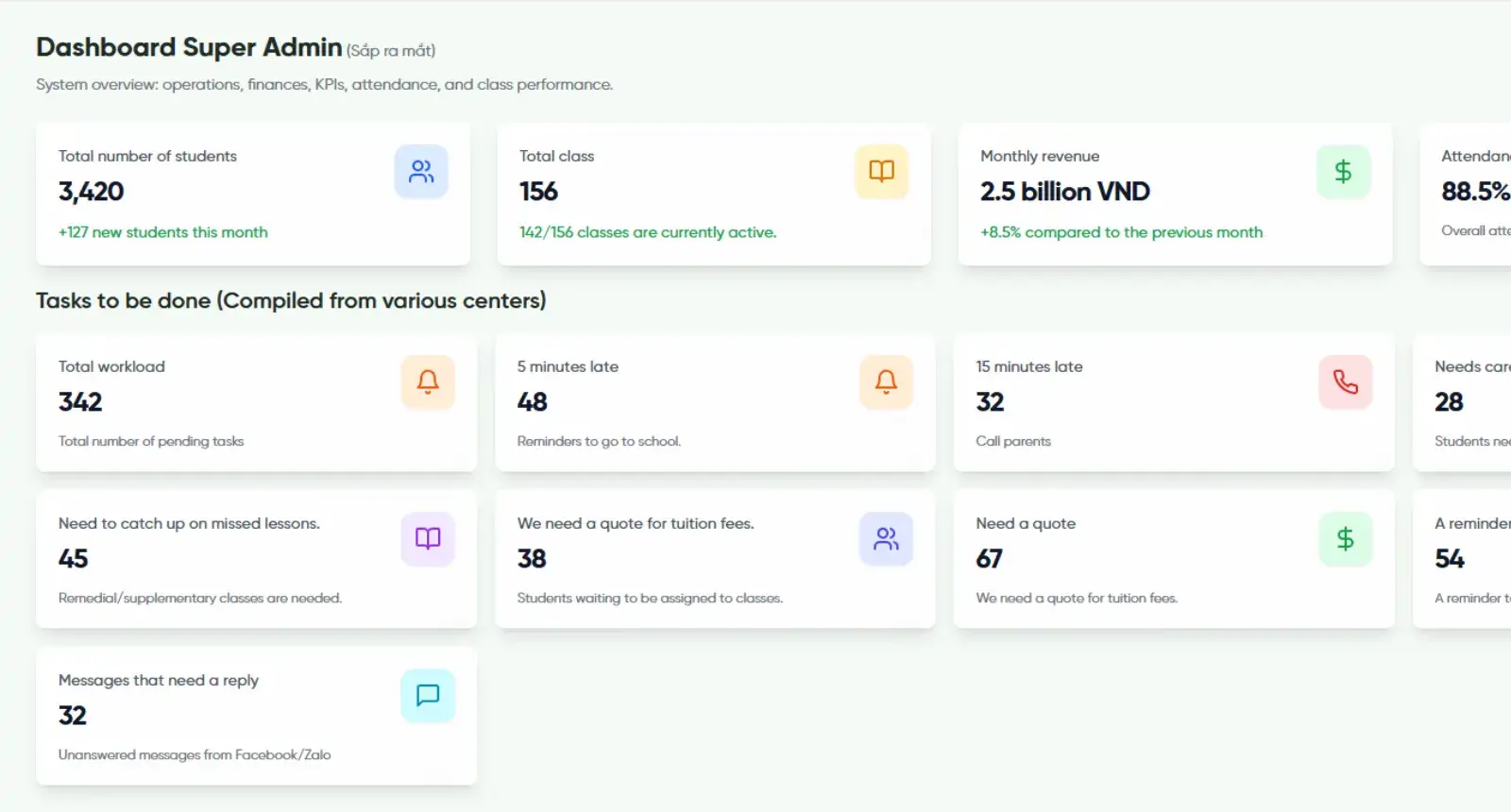Image resolution: width=1511 pixels, height=812 pixels.
Task: Click the dollar icon on Need a quote card
Action: point(1345,539)
